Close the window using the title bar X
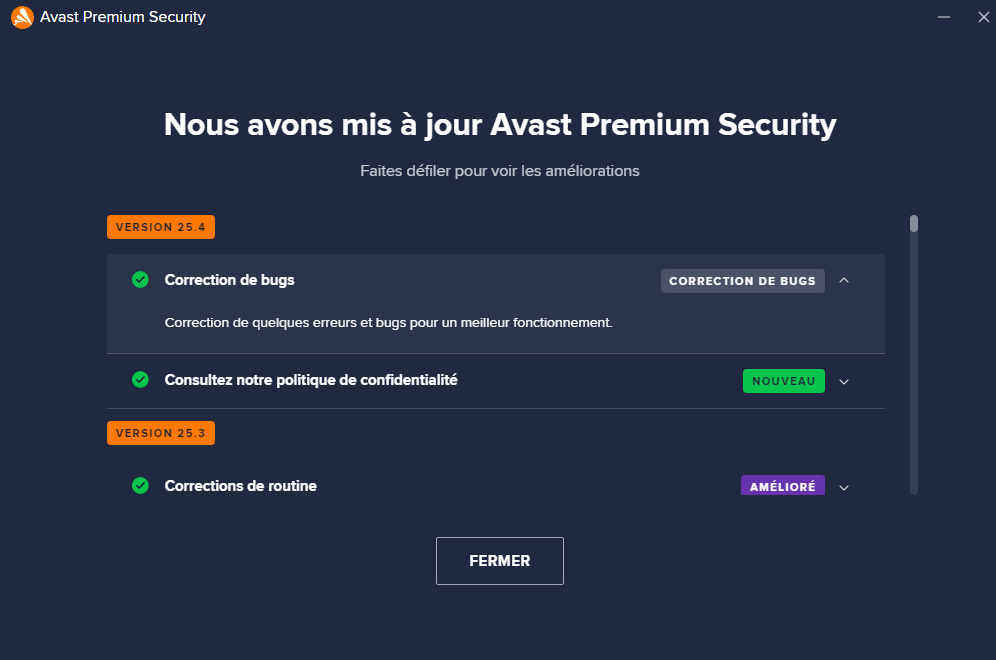996x660 pixels. pos(983,17)
